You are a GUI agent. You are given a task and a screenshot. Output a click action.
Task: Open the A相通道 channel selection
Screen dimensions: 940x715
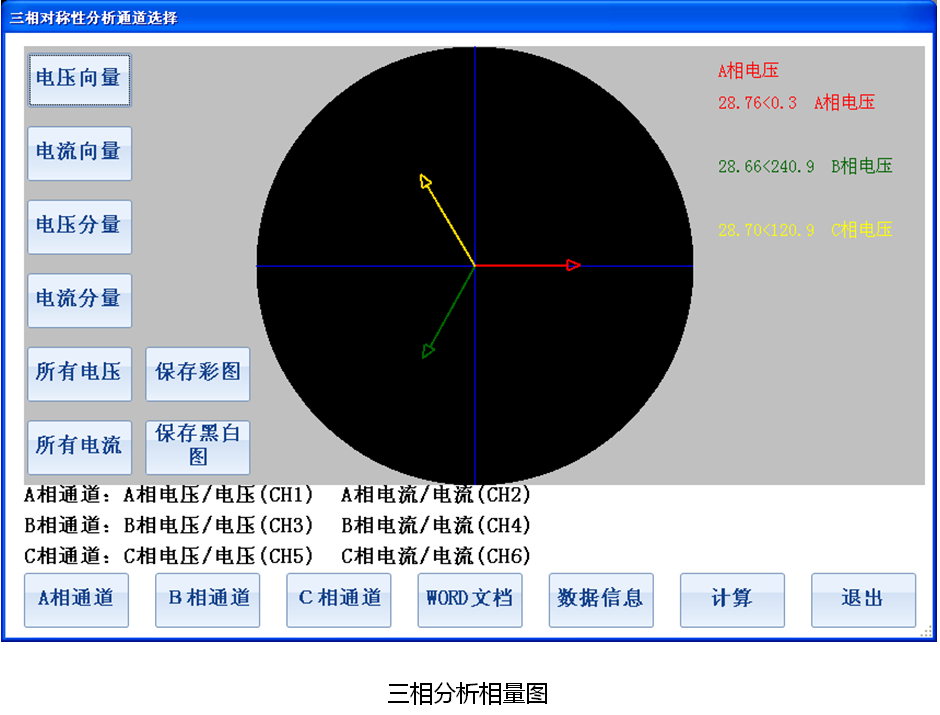[x=76, y=600]
